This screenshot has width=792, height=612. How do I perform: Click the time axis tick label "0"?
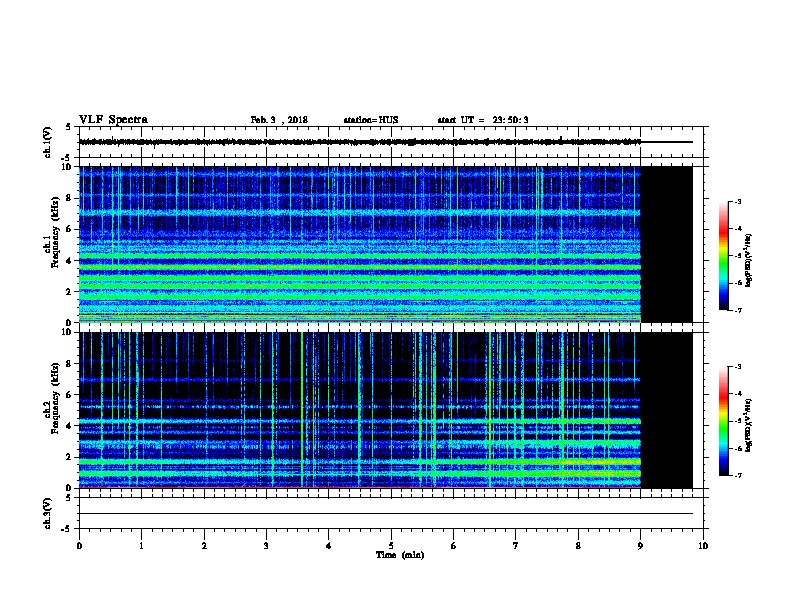79,546
